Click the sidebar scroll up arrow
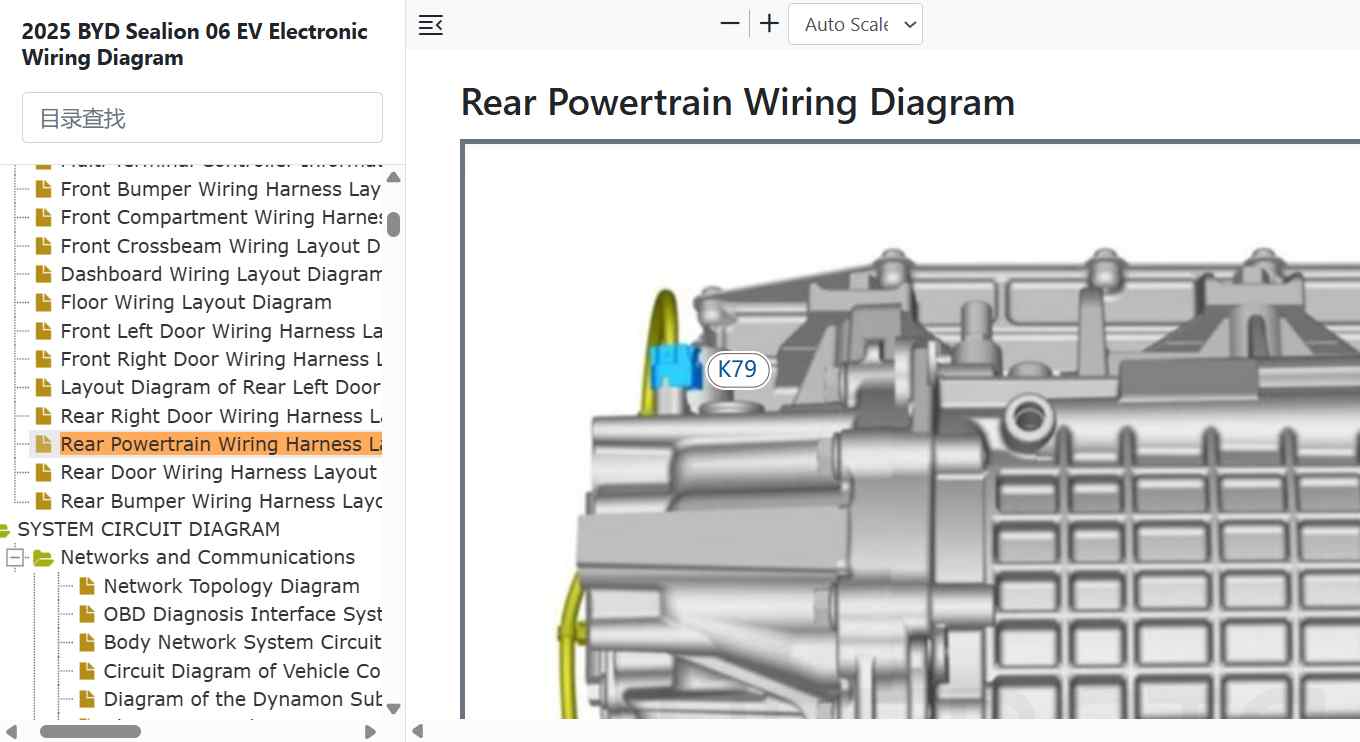This screenshot has width=1360, height=742. [393, 177]
